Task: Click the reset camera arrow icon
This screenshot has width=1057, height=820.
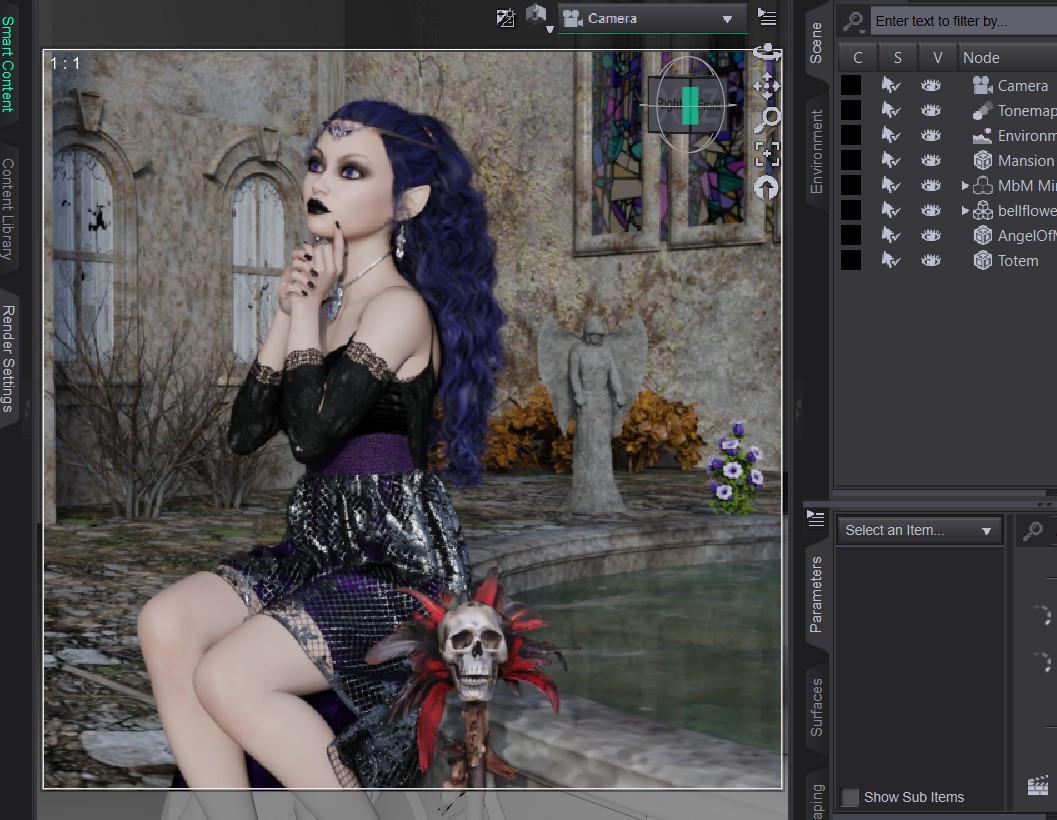Action: [x=766, y=188]
